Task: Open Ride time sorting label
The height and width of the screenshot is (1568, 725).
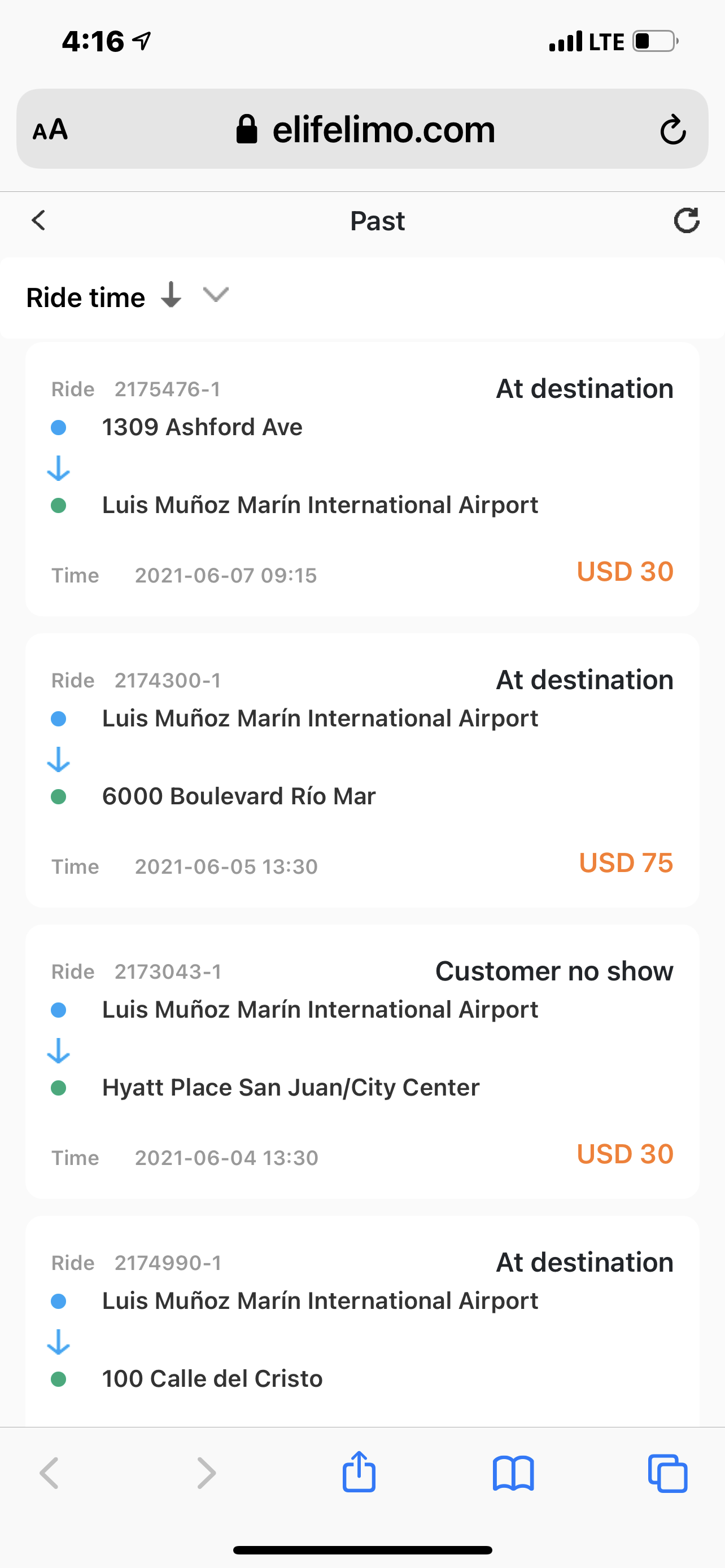Action: (86, 297)
